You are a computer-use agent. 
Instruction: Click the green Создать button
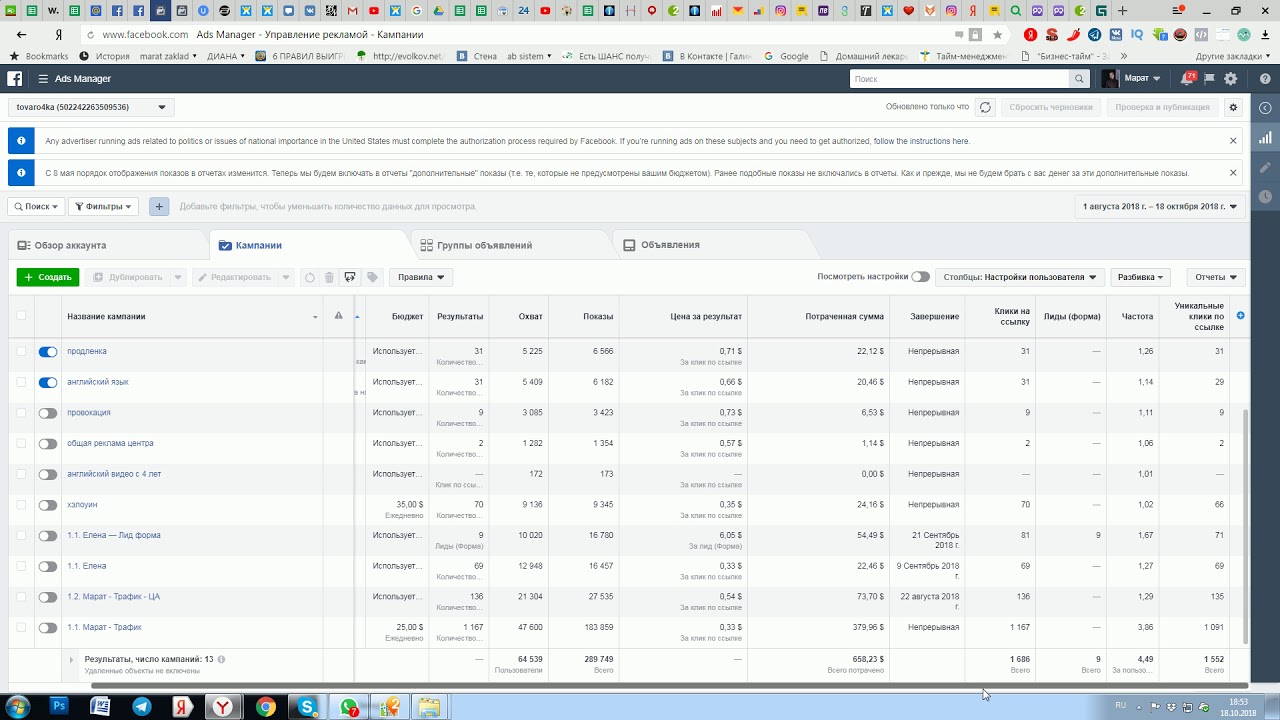[x=47, y=277]
